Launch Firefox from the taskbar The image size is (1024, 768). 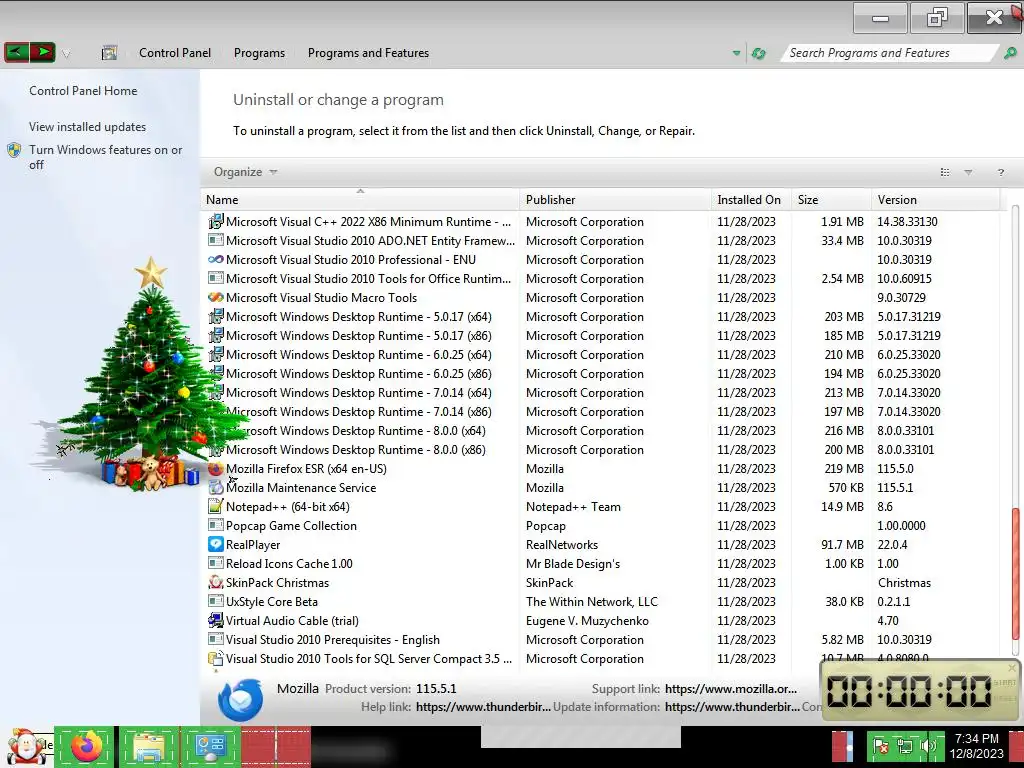86,747
